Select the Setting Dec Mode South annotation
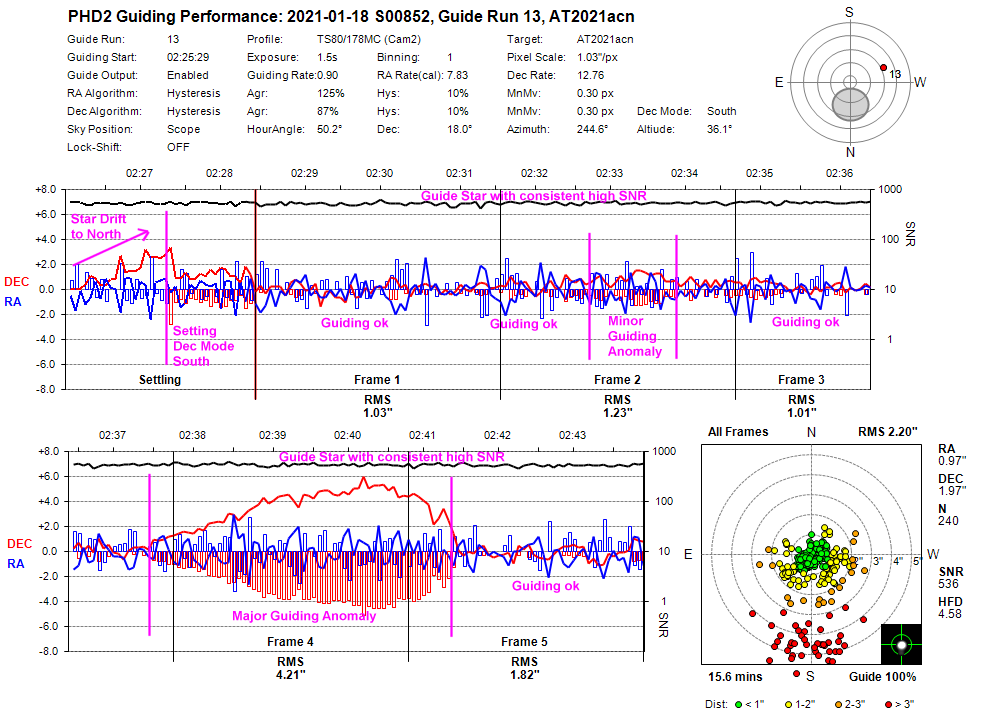1000x728 pixels. [203, 346]
